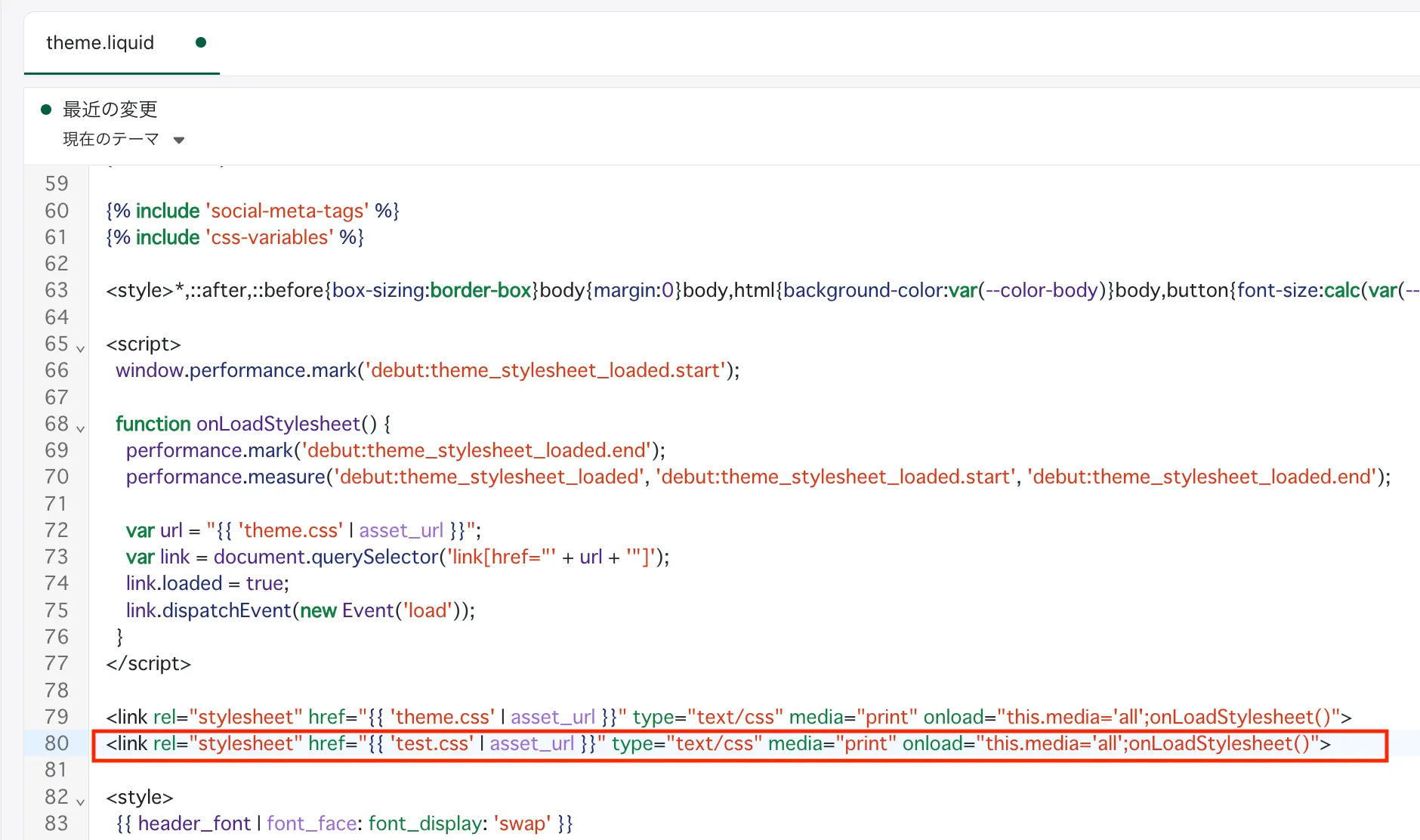Click the onLoadStylesheet function name on line 68
The width and height of the screenshot is (1420, 840).
click(x=279, y=424)
